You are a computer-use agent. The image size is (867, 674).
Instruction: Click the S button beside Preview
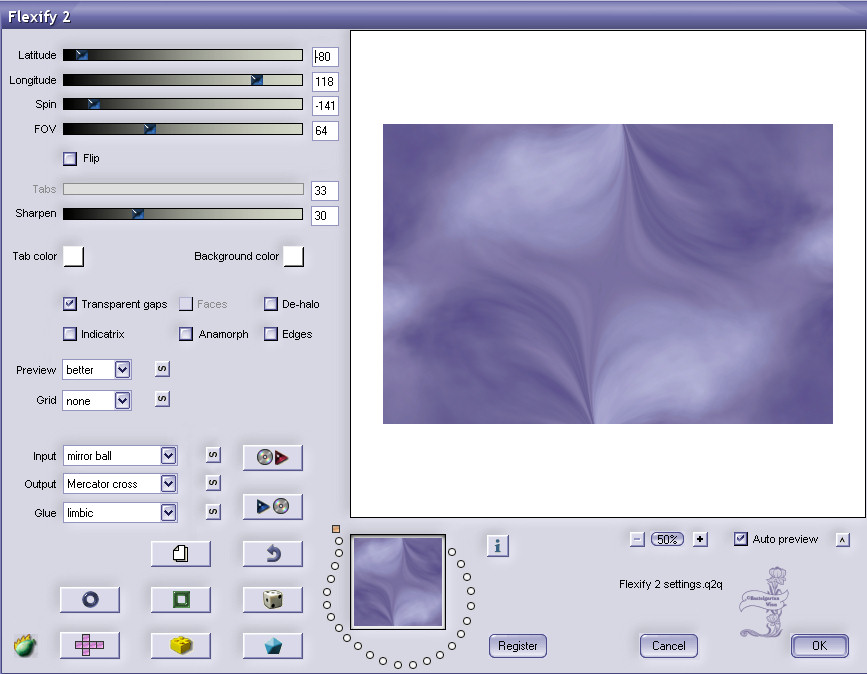pyautogui.click(x=162, y=369)
